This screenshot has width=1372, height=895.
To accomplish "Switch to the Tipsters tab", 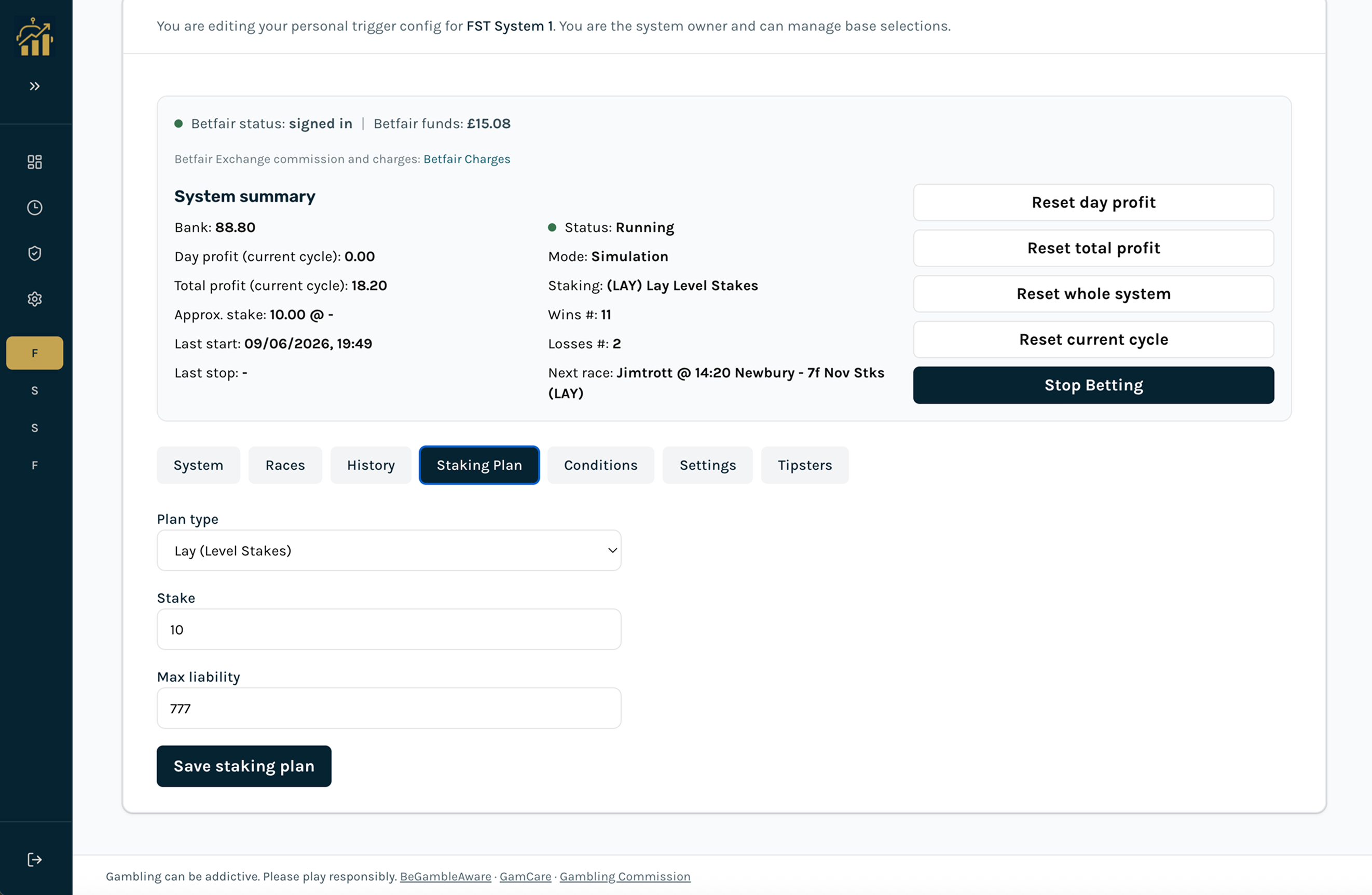I will click(805, 465).
